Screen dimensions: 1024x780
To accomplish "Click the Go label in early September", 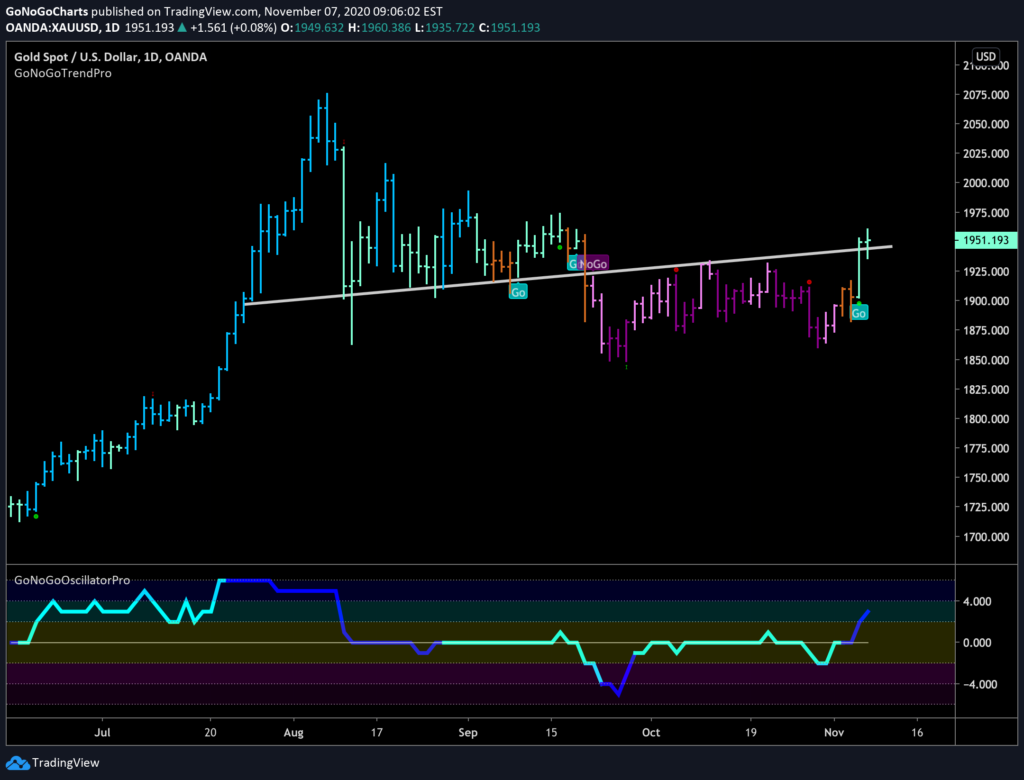I will pos(518,292).
